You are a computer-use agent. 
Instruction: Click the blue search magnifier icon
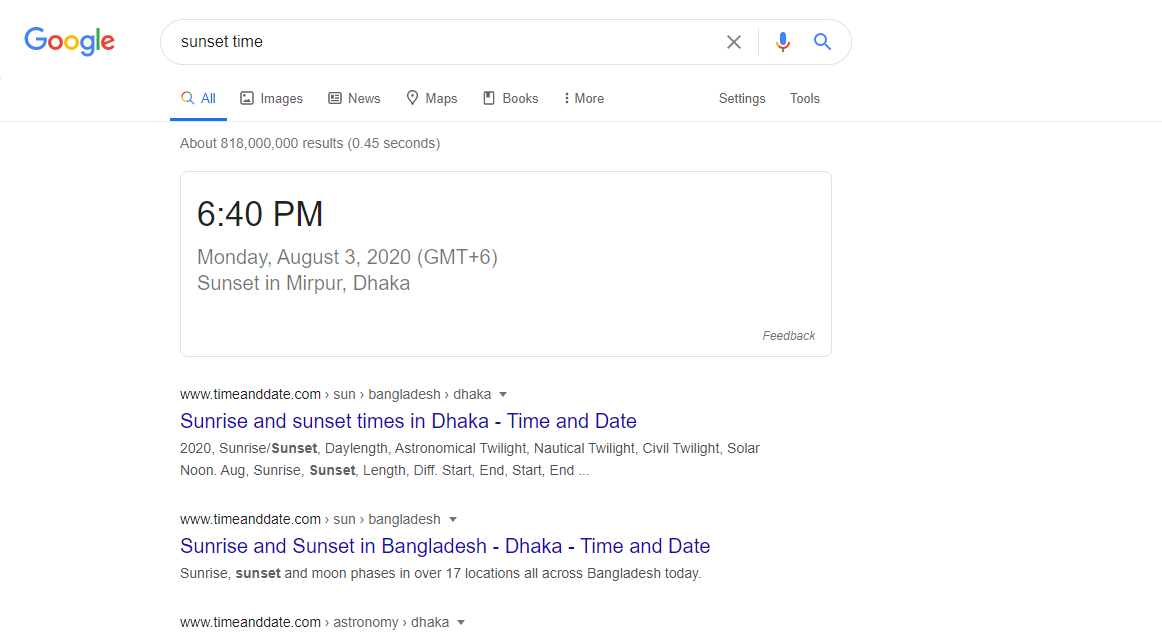822,42
